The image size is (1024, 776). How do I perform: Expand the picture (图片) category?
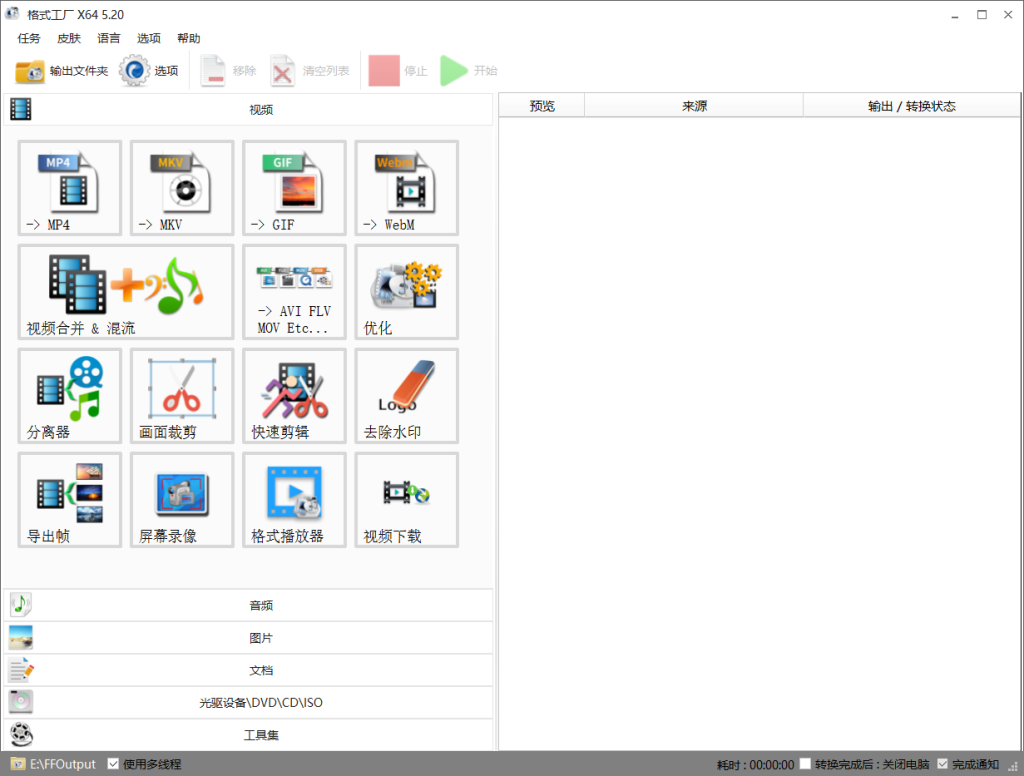click(260, 637)
